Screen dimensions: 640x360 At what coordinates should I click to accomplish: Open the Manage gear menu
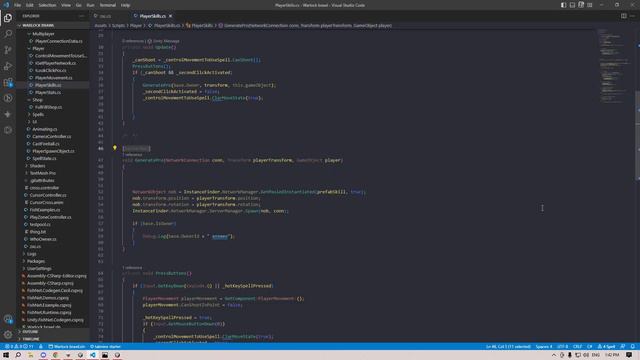8,335
